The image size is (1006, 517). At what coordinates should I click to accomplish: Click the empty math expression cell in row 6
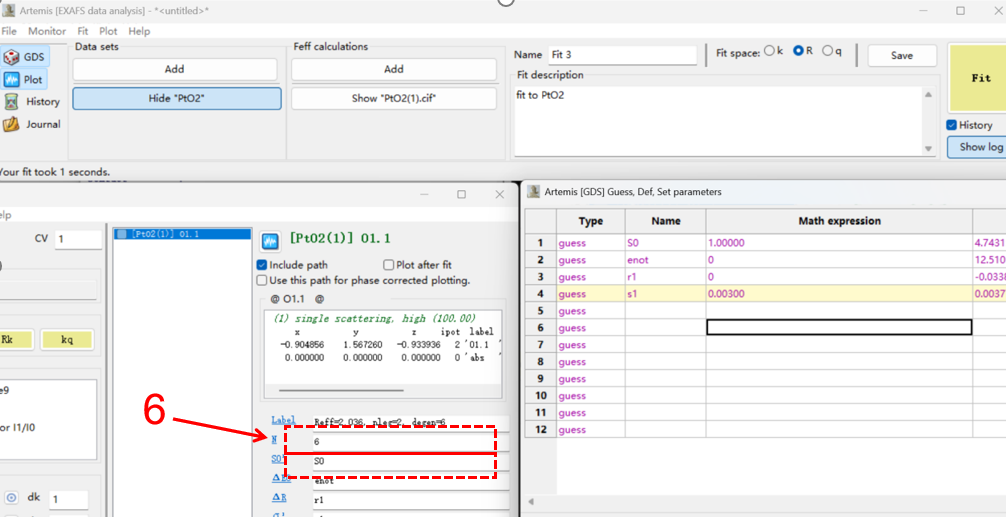[x=839, y=328]
